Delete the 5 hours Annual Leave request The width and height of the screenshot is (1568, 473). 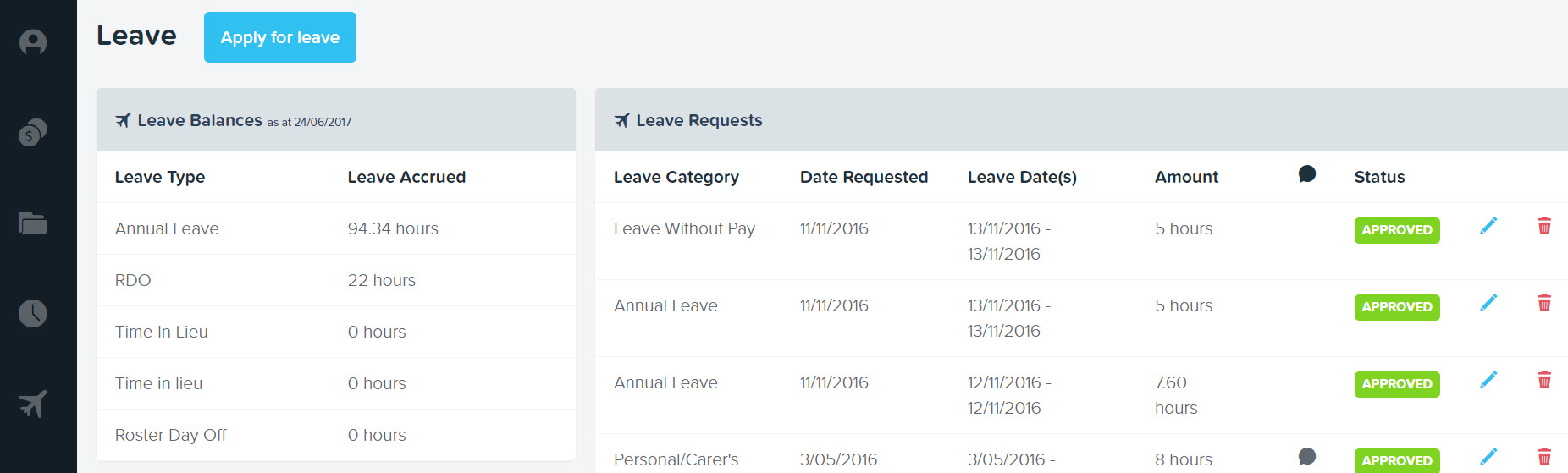(x=1544, y=303)
